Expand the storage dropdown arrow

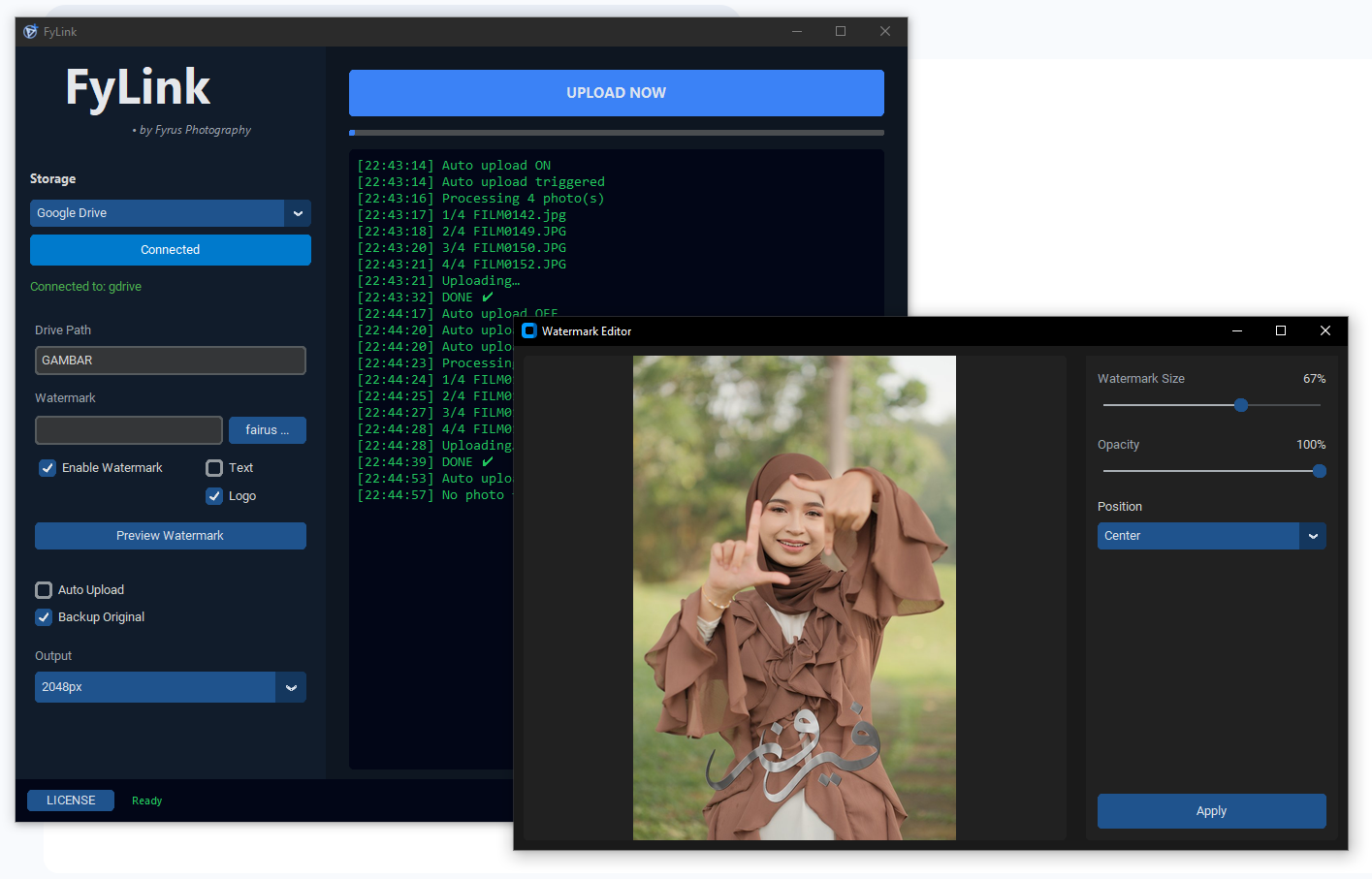(298, 213)
